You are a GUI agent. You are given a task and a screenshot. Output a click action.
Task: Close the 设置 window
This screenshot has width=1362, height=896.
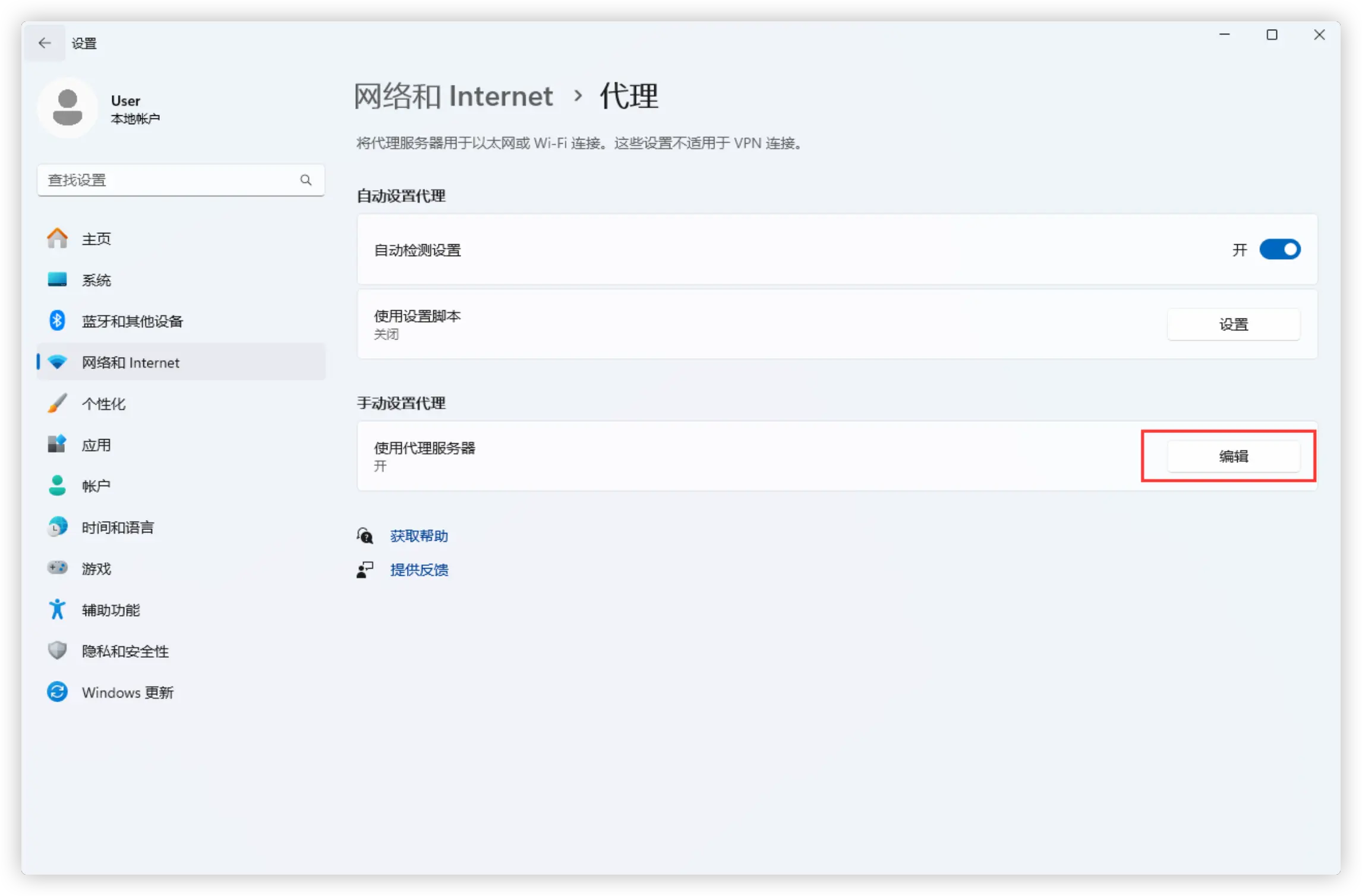[x=1319, y=34]
